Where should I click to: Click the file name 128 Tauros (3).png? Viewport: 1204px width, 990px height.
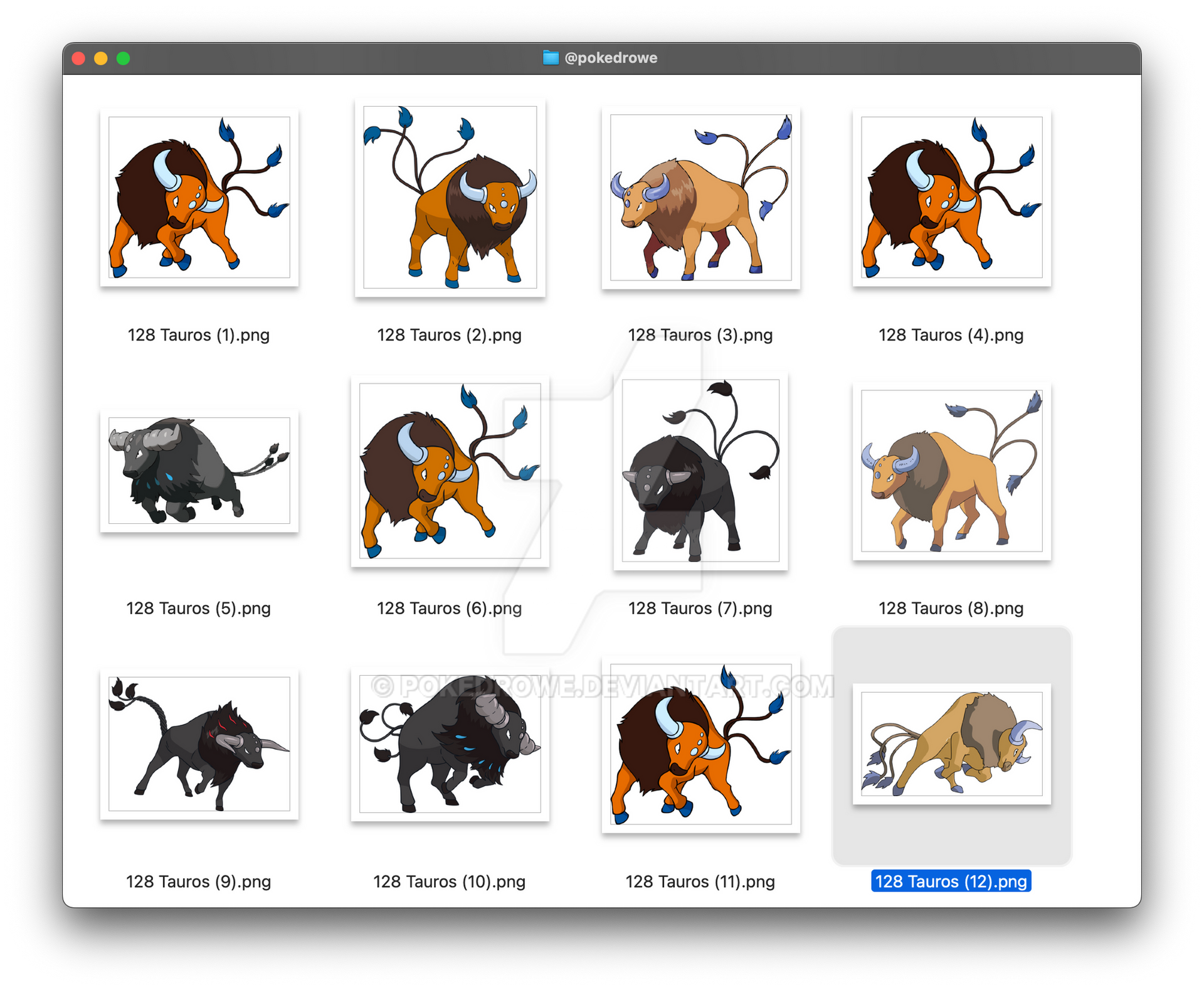(700, 335)
